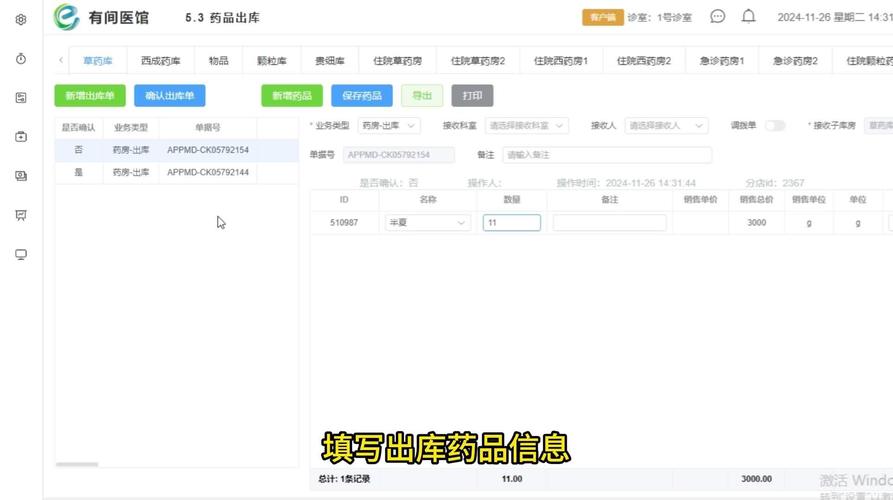Open the 接收人 dropdown
The height and width of the screenshot is (500, 893).
tap(666, 125)
